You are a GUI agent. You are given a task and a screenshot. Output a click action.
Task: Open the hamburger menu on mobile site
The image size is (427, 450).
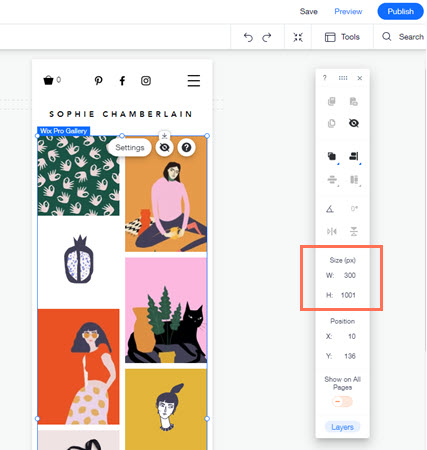(x=194, y=81)
